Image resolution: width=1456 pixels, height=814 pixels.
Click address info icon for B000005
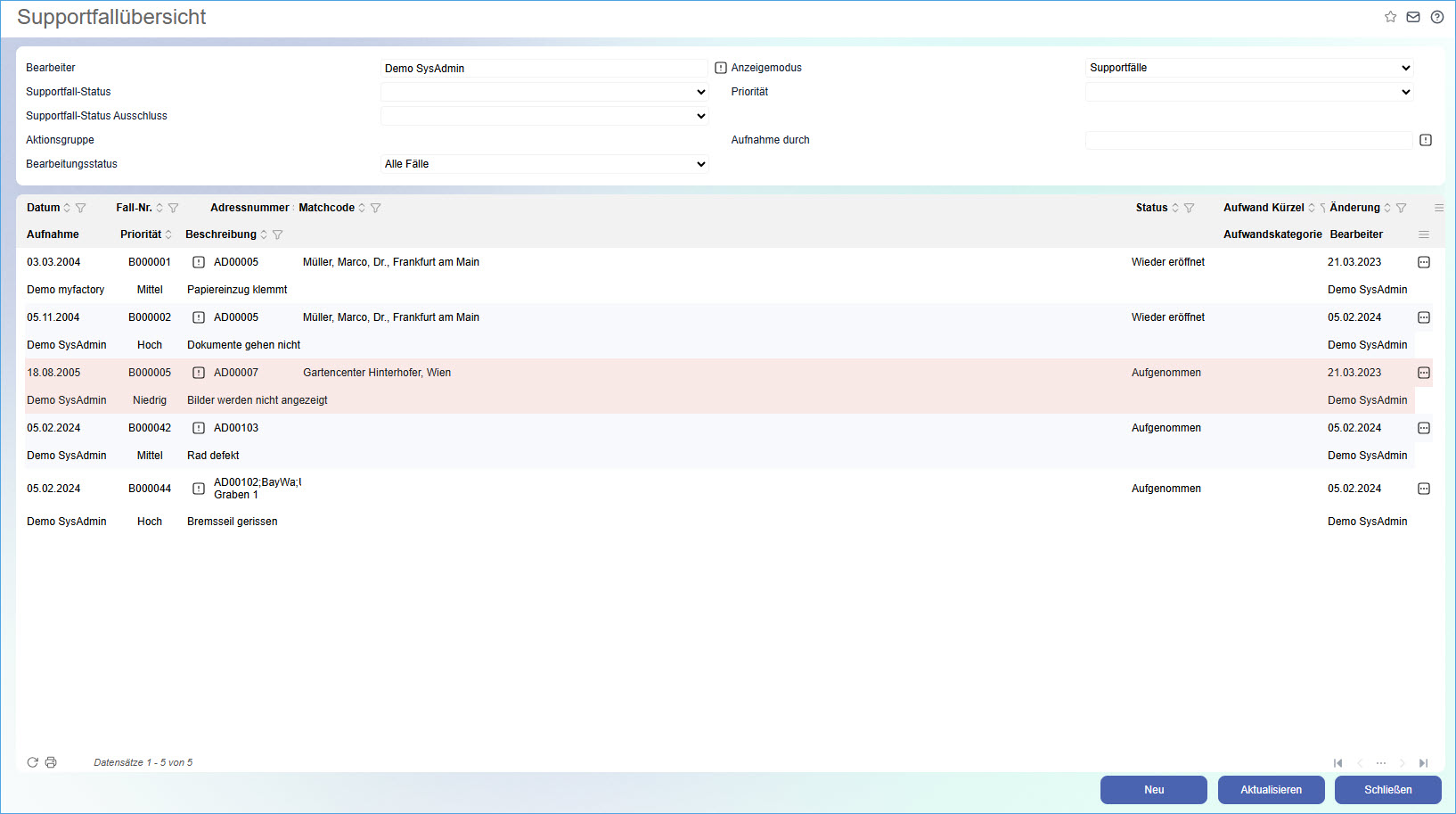(x=199, y=373)
